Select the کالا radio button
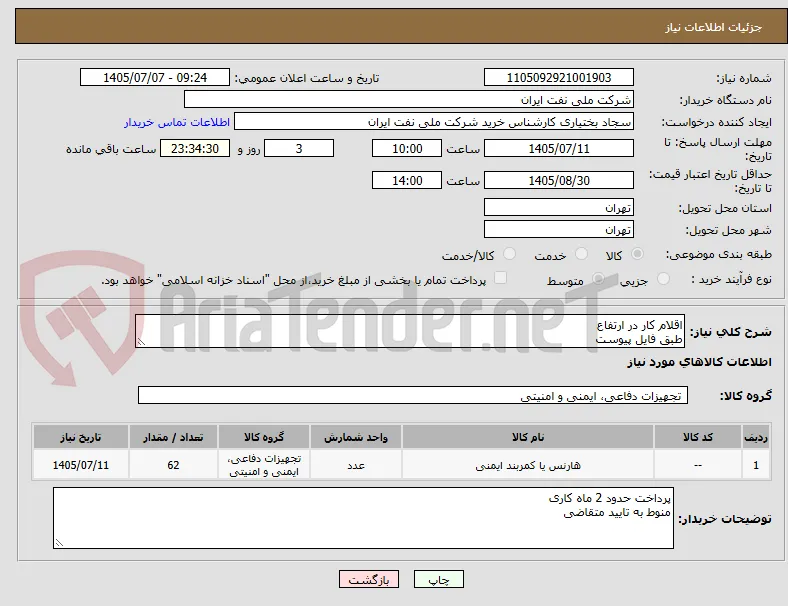 click(637, 254)
